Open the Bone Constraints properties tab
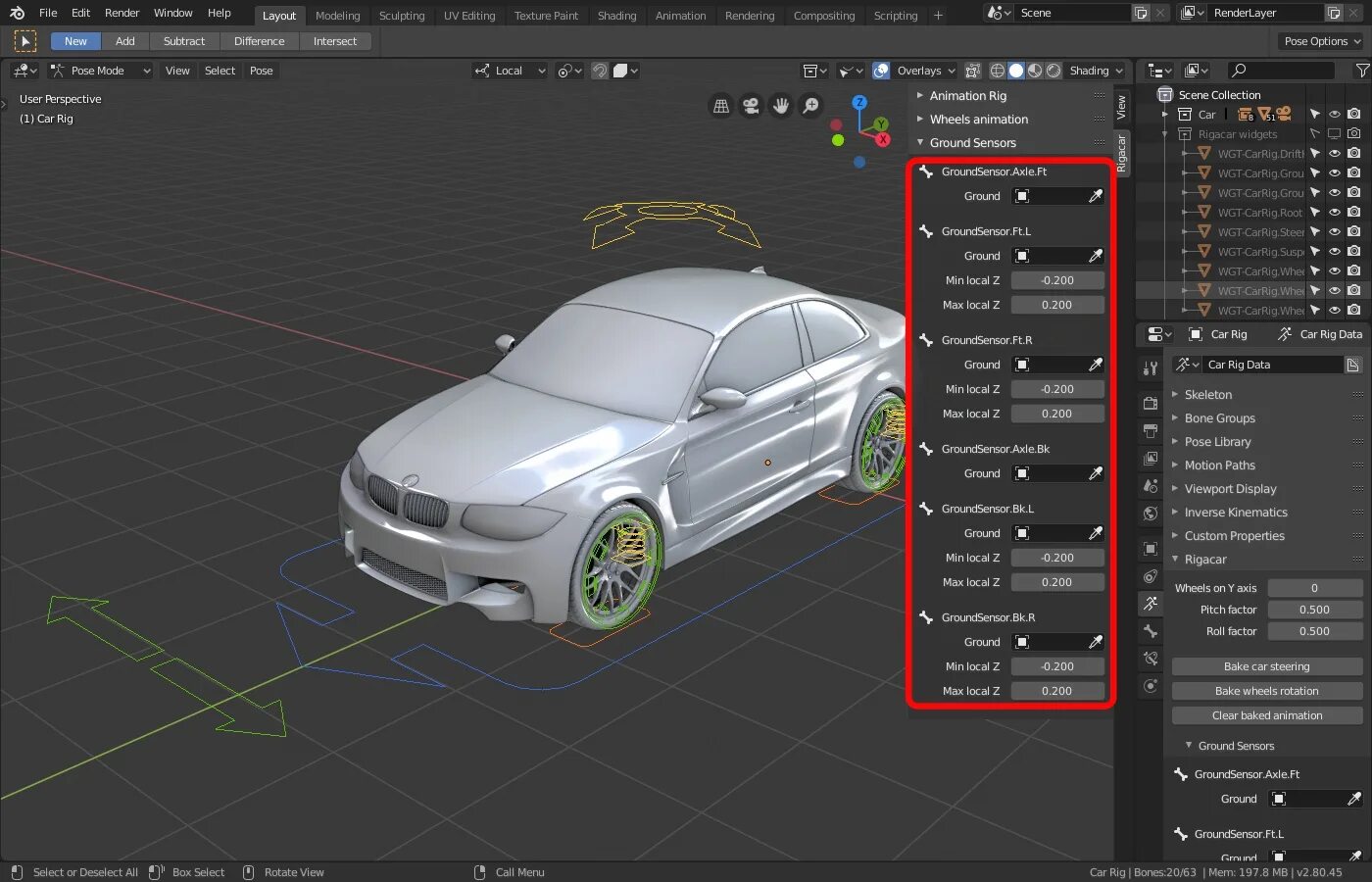The image size is (1372, 882). [1151, 659]
